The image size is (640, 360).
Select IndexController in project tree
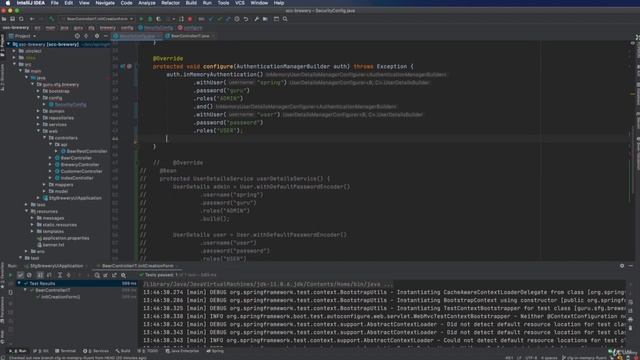(x=77, y=178)
